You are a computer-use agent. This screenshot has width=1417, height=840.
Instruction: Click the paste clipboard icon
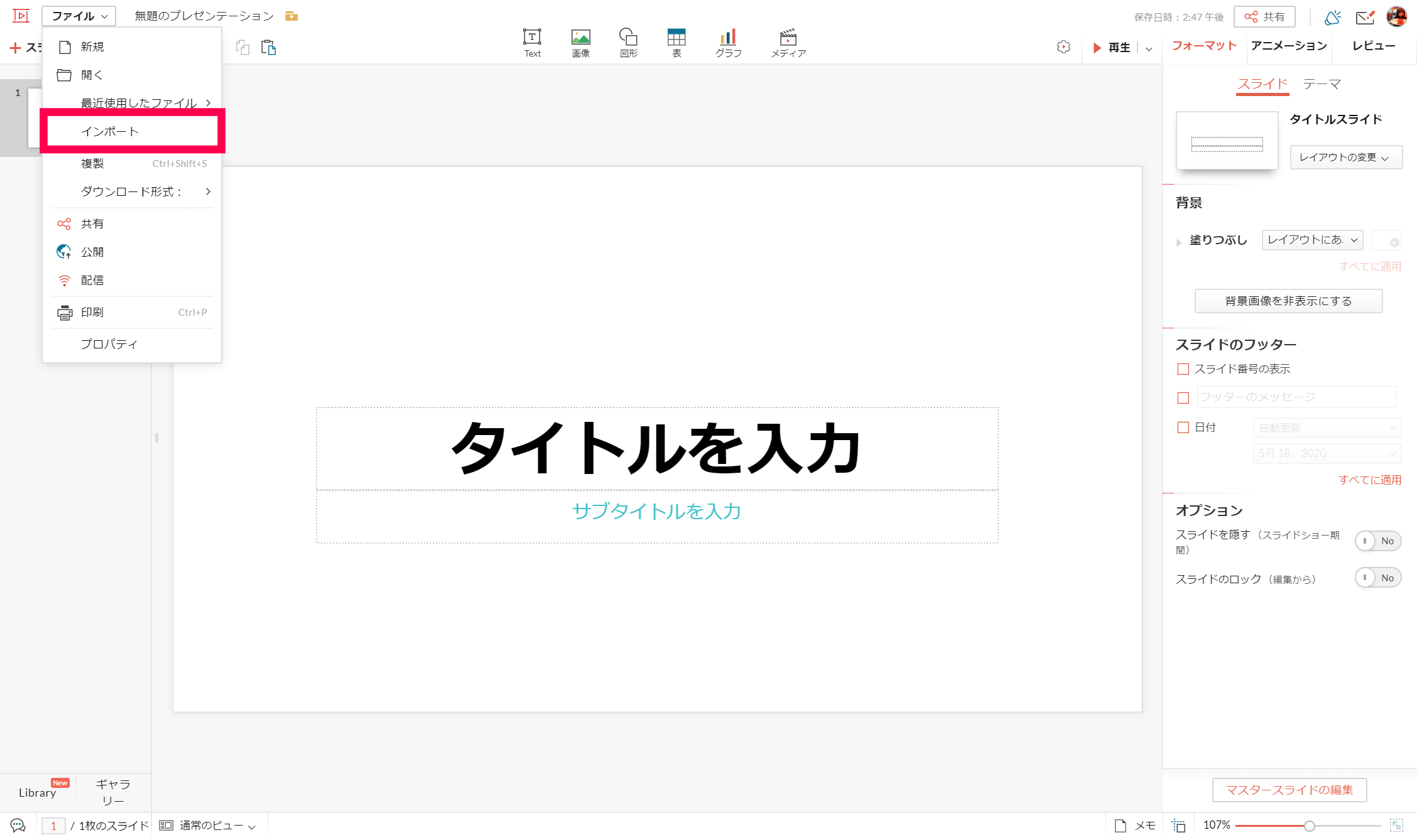tap(269, 48)
